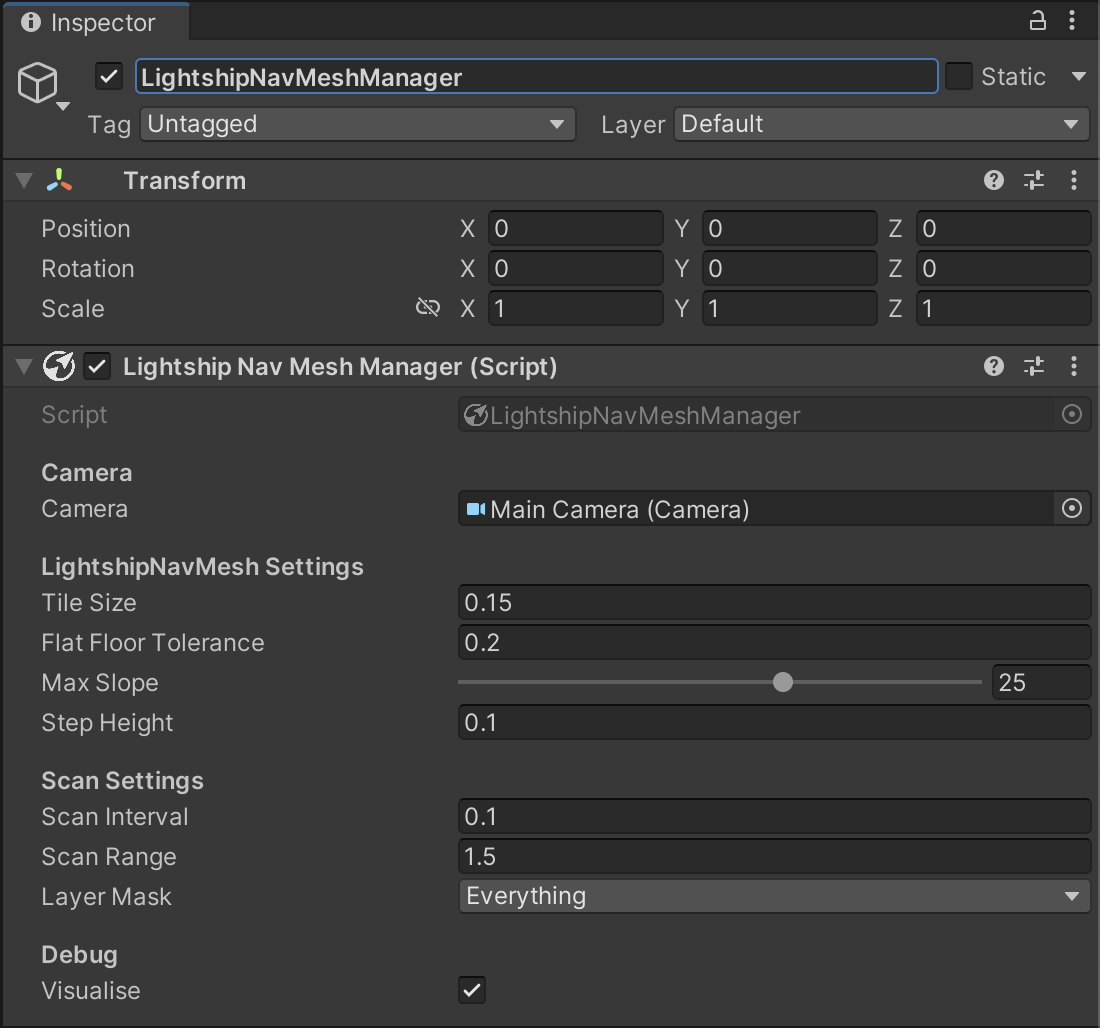Open the Tag dropdown showing Untagged
The width and height of the screenshot is (1100, 1028).
358,124
